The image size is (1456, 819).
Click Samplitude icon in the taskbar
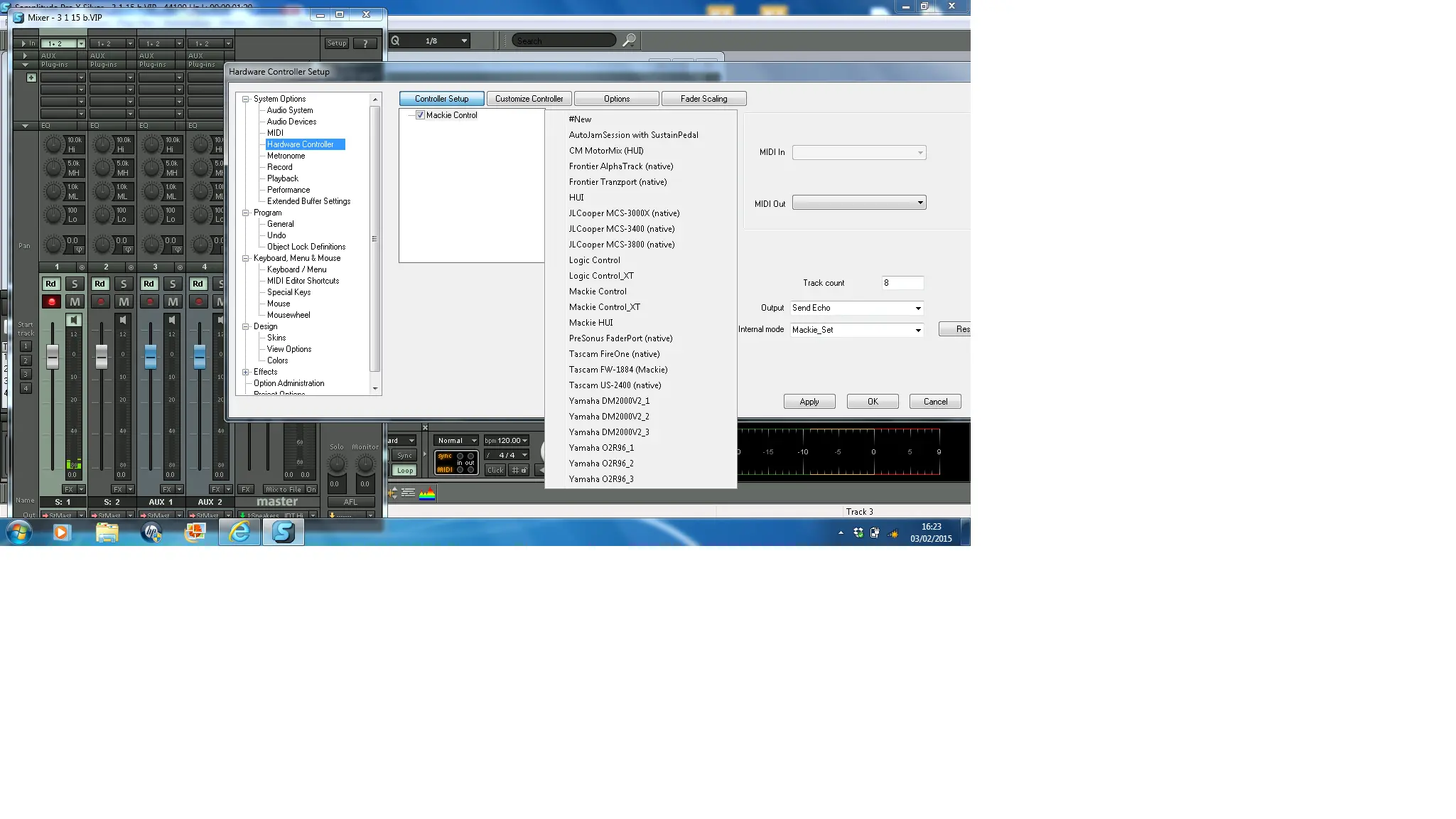[284, 532]
